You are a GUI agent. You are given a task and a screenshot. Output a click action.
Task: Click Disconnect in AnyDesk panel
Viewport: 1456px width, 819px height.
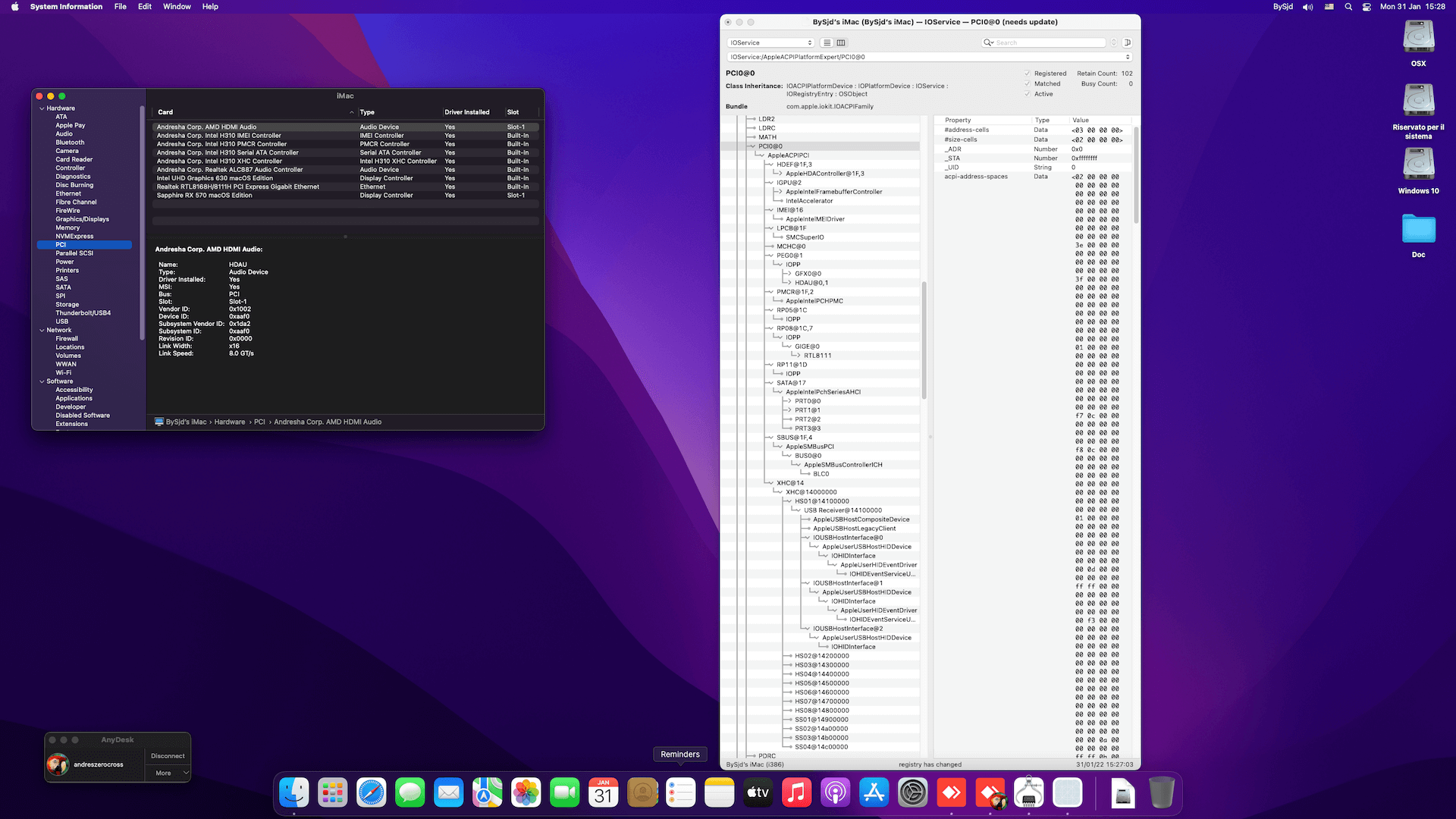168,756
